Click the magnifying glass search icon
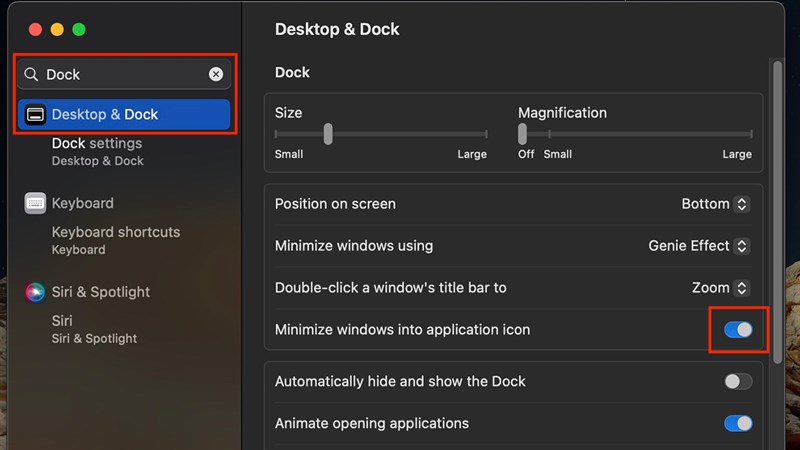The image size is (800, 450). (x=32, y=74)
